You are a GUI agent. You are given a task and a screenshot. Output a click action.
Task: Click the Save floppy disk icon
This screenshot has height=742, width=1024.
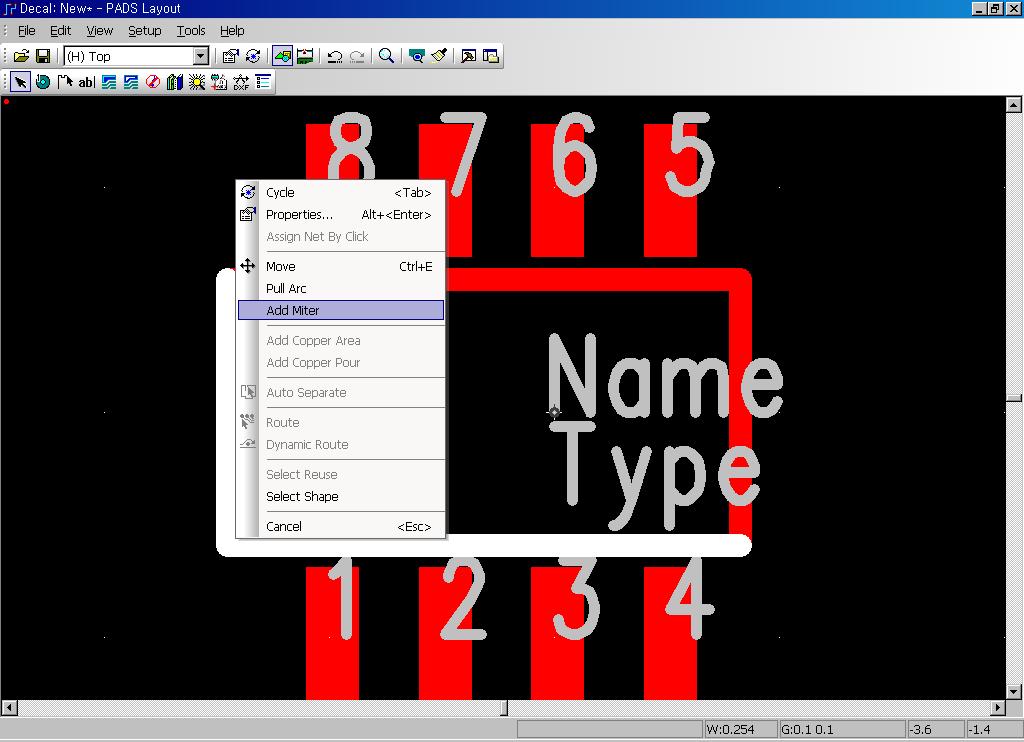coord(43,56)
